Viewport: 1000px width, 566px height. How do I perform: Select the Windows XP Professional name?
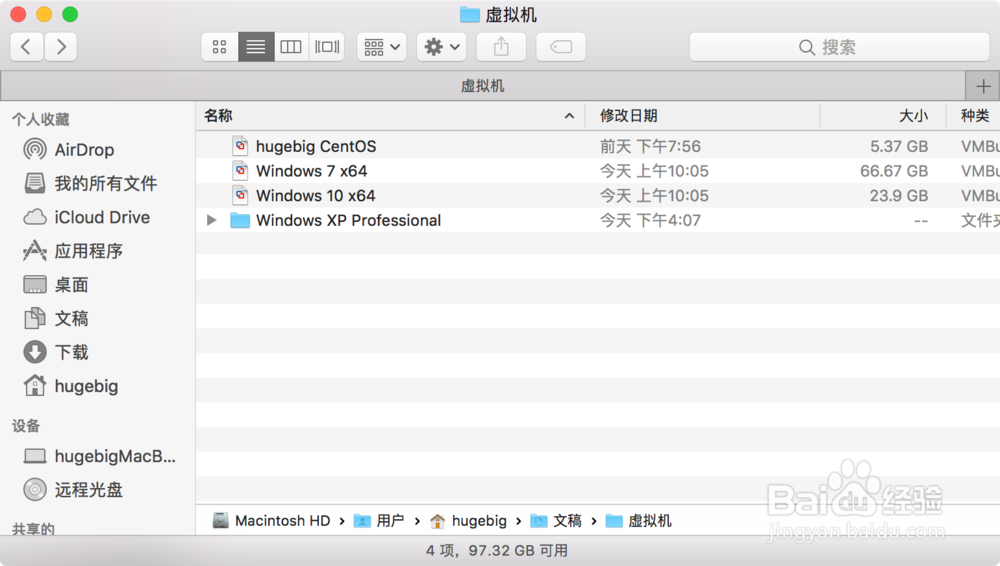pyautogui.click(x=348, y=220)
